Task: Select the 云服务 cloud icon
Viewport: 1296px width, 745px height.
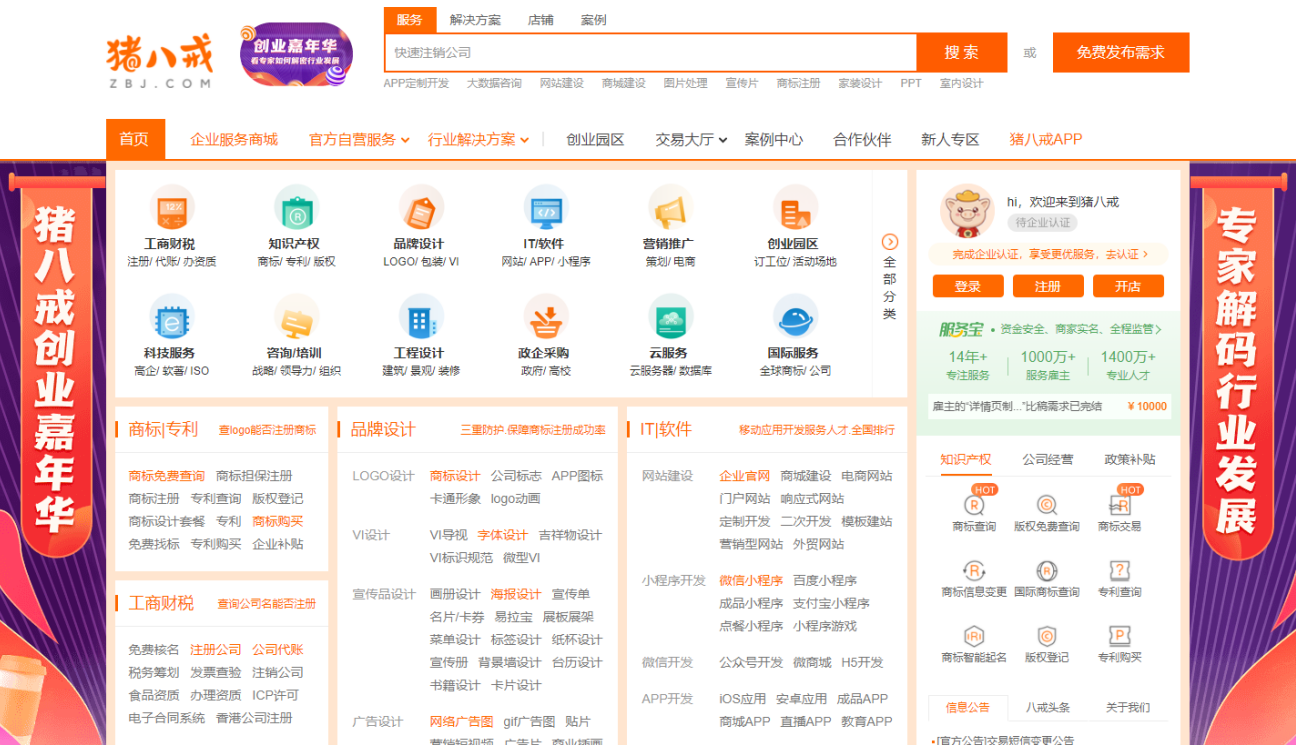Action: point(670,319)
